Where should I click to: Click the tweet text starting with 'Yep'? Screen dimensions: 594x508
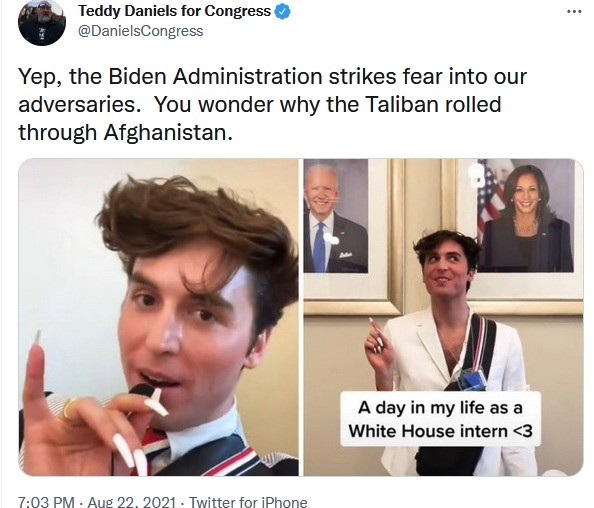pyautogui.click(x=273, y=104)
